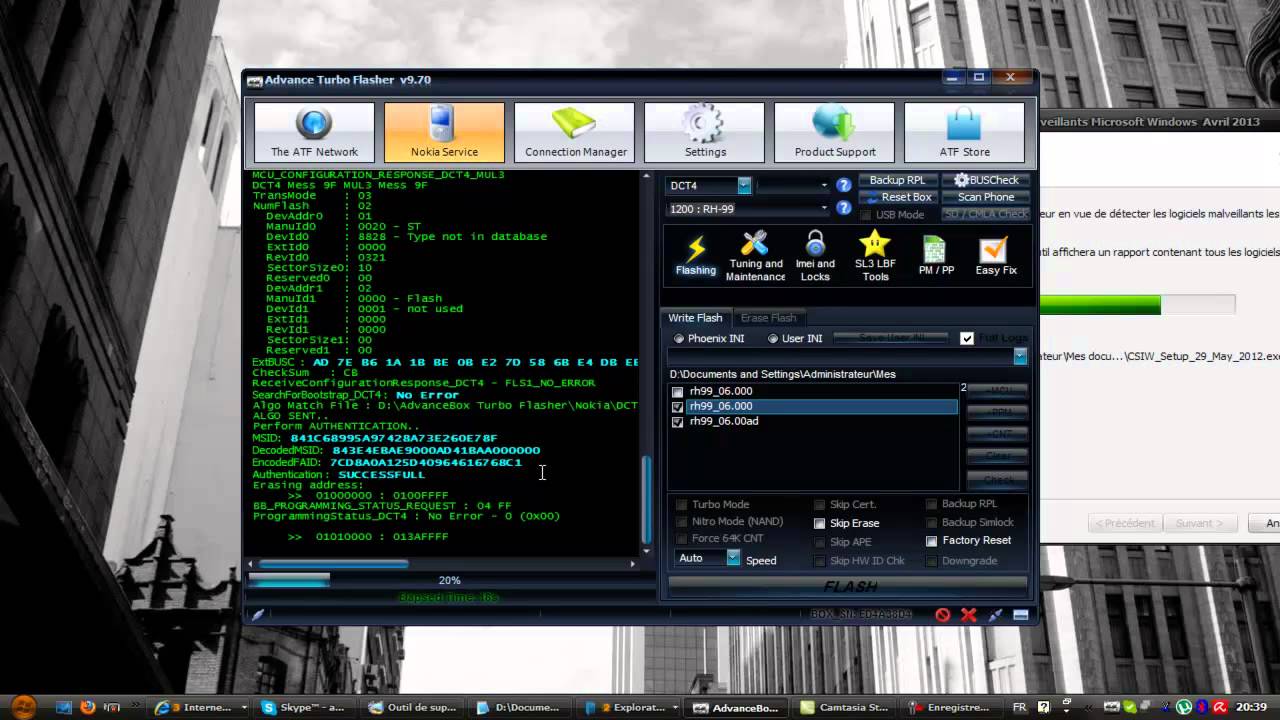Click uTorrent tray icon
1280x720 pixels.
click(x=1183, y=707)
